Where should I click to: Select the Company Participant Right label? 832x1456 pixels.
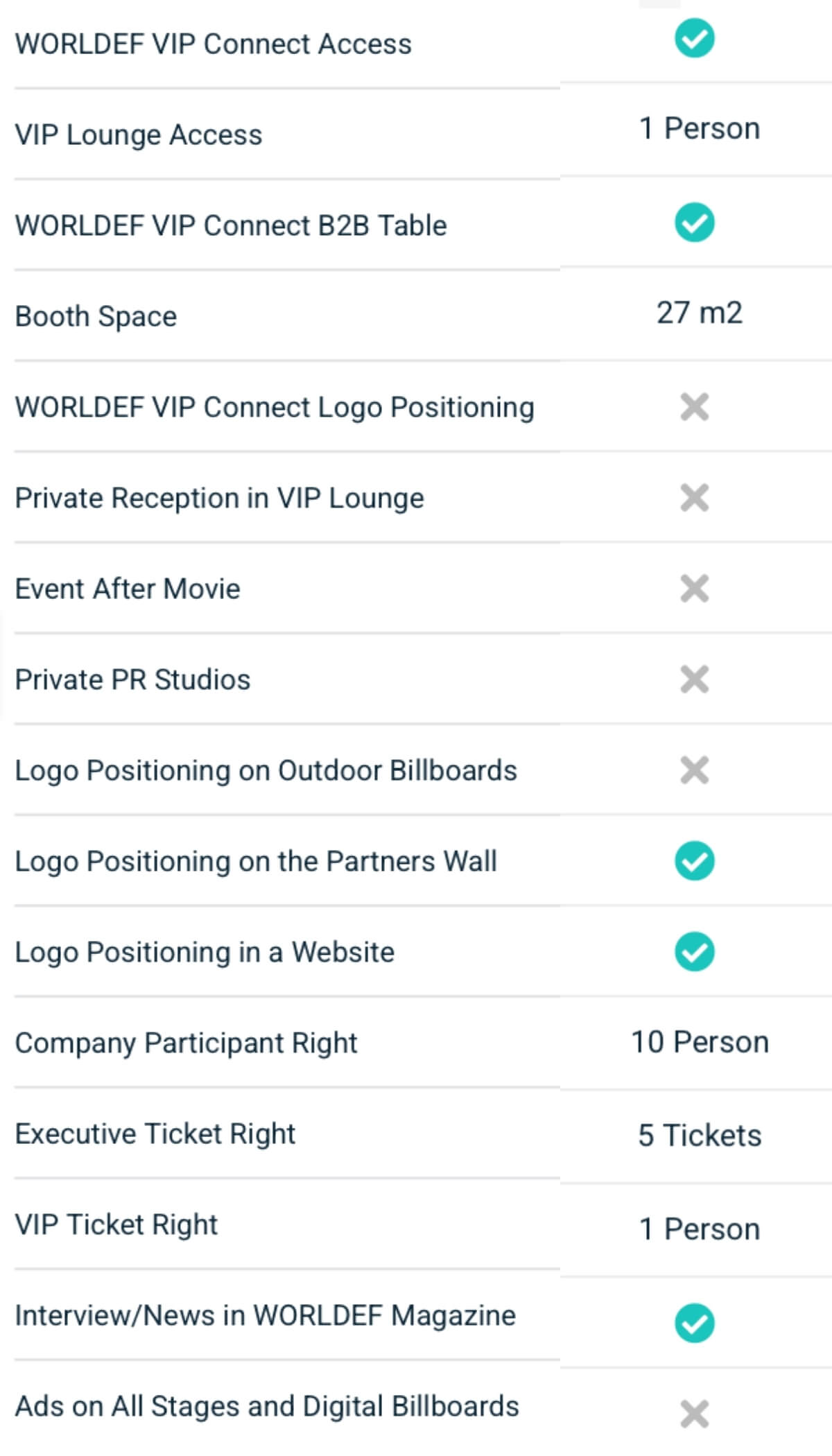point(186,1043)
